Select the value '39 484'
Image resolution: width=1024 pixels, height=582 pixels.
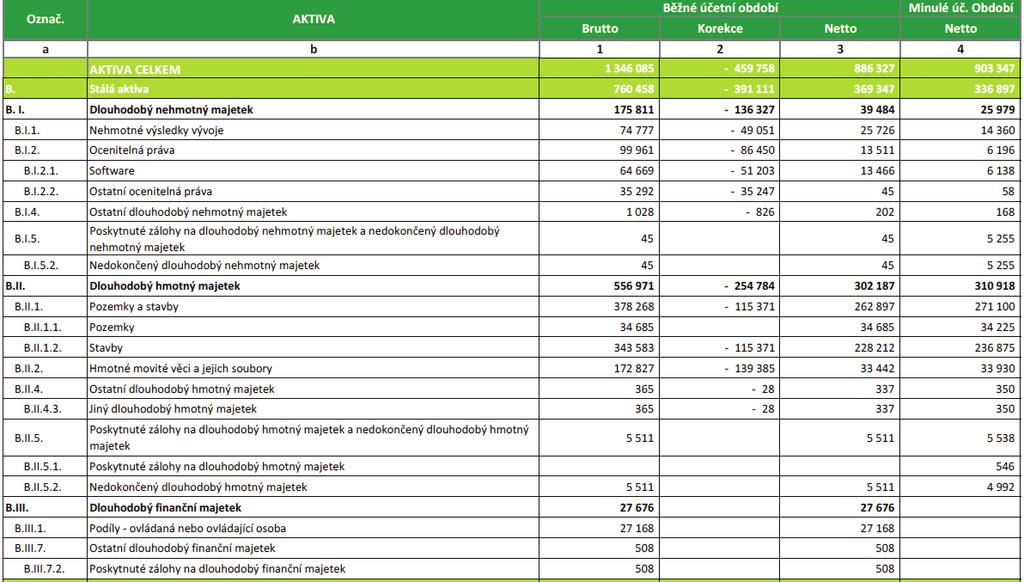[878, 110]
